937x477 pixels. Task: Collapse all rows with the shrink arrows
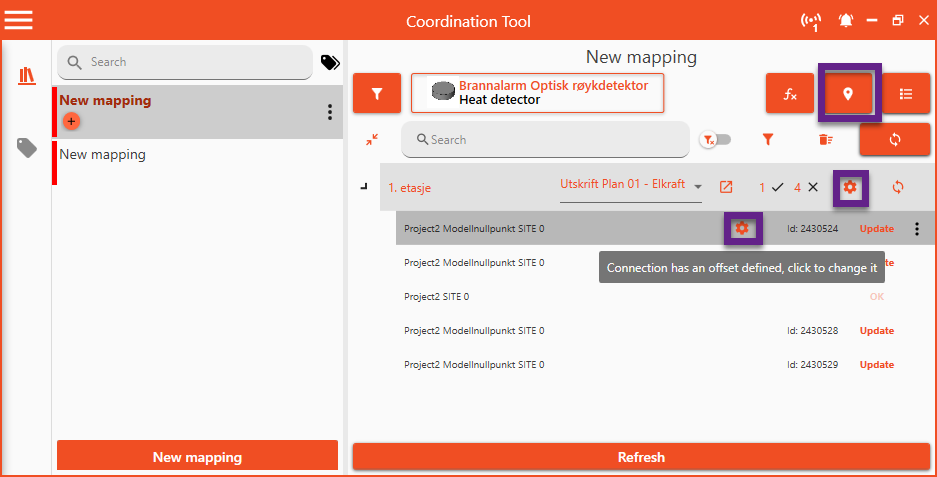coord(372,140)
